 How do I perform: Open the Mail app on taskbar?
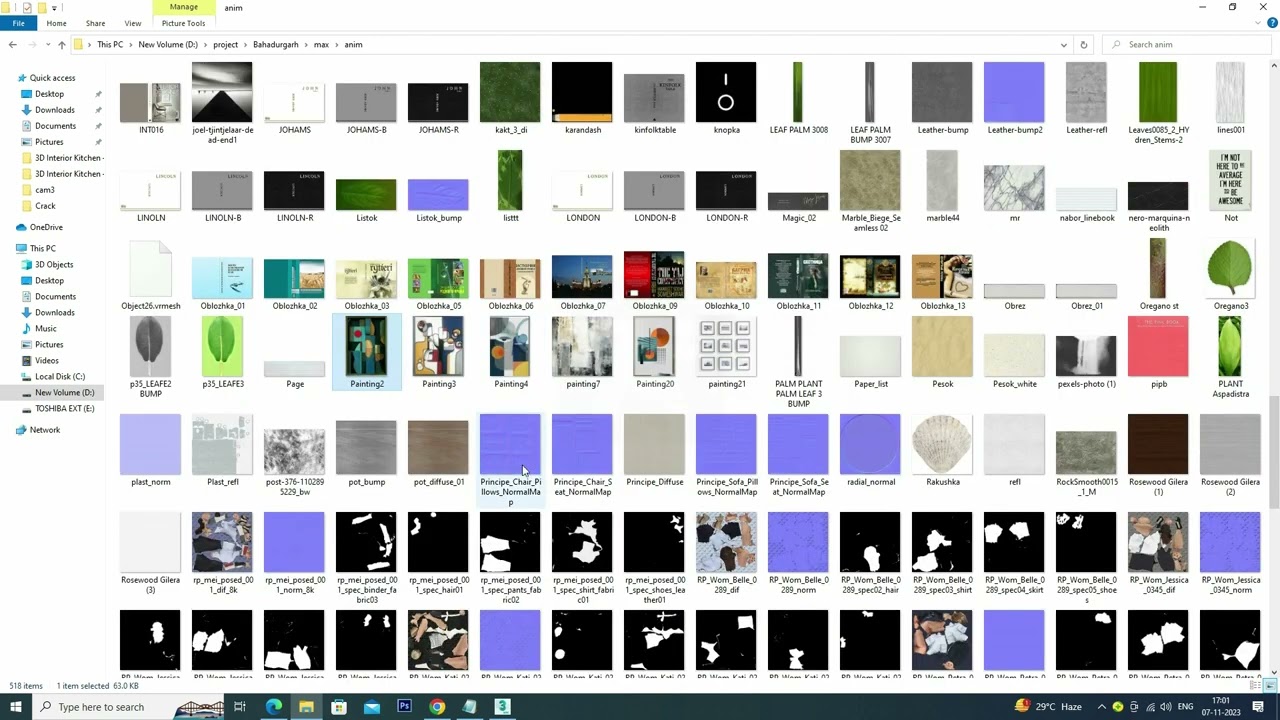pos(372,707)
